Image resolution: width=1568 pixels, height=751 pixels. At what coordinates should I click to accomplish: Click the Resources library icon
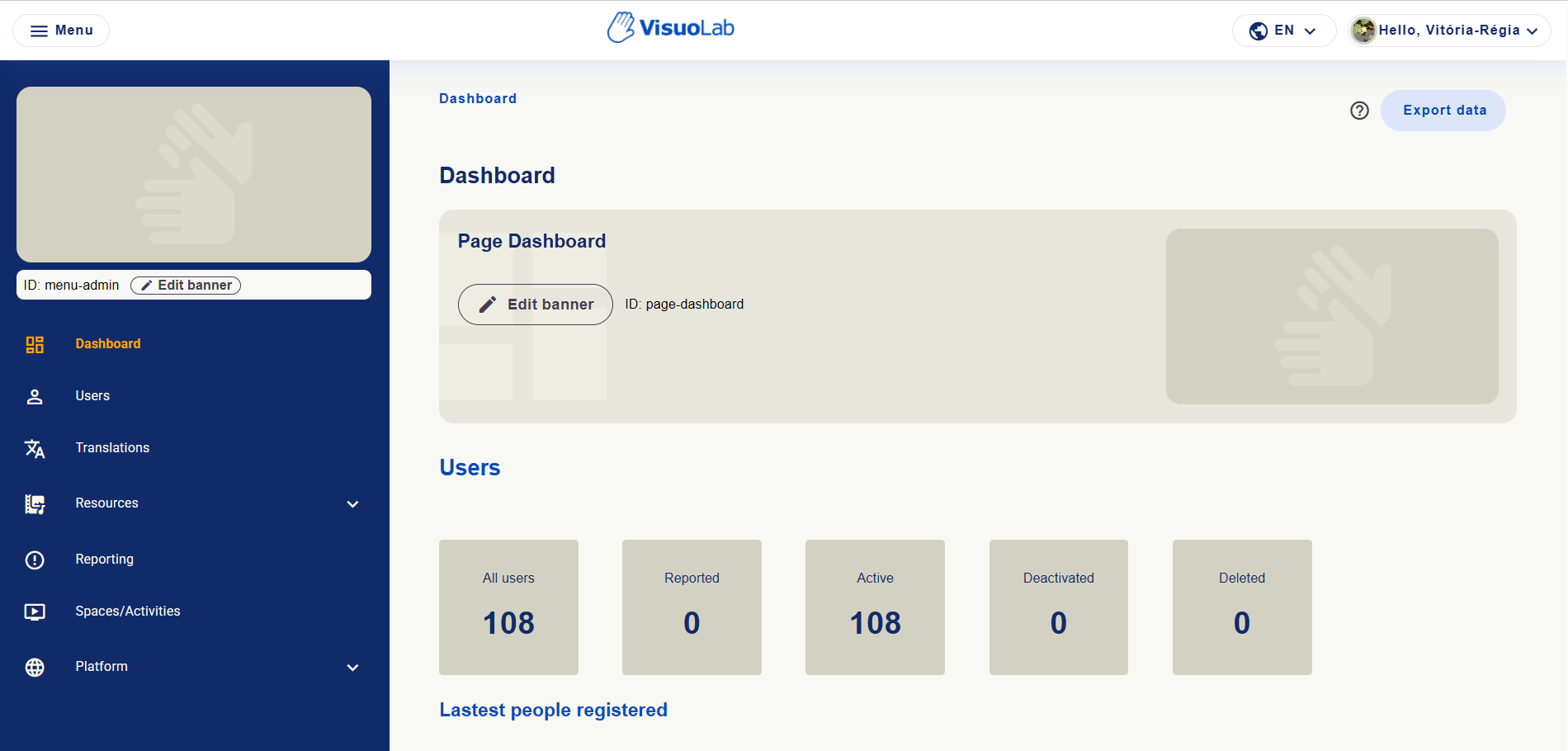(35, 503)
